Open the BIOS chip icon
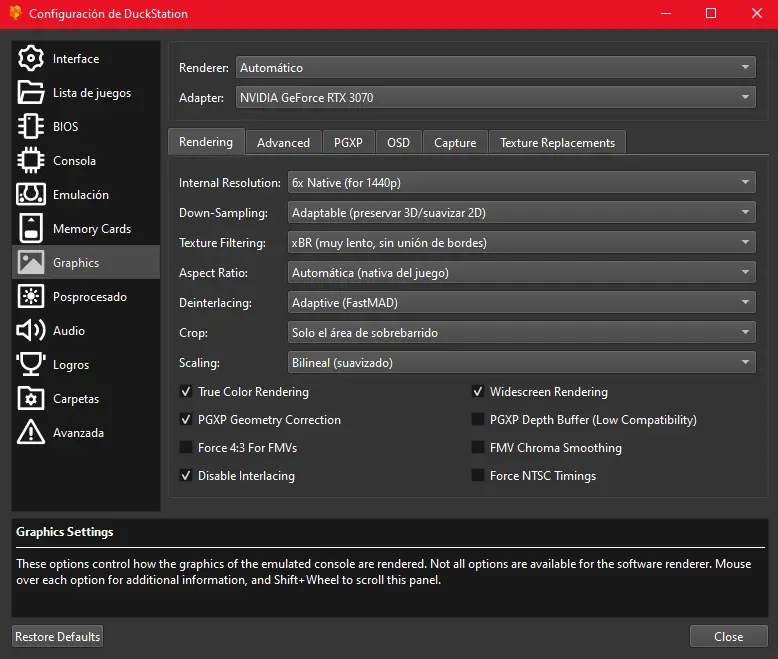 pos(31,127)
